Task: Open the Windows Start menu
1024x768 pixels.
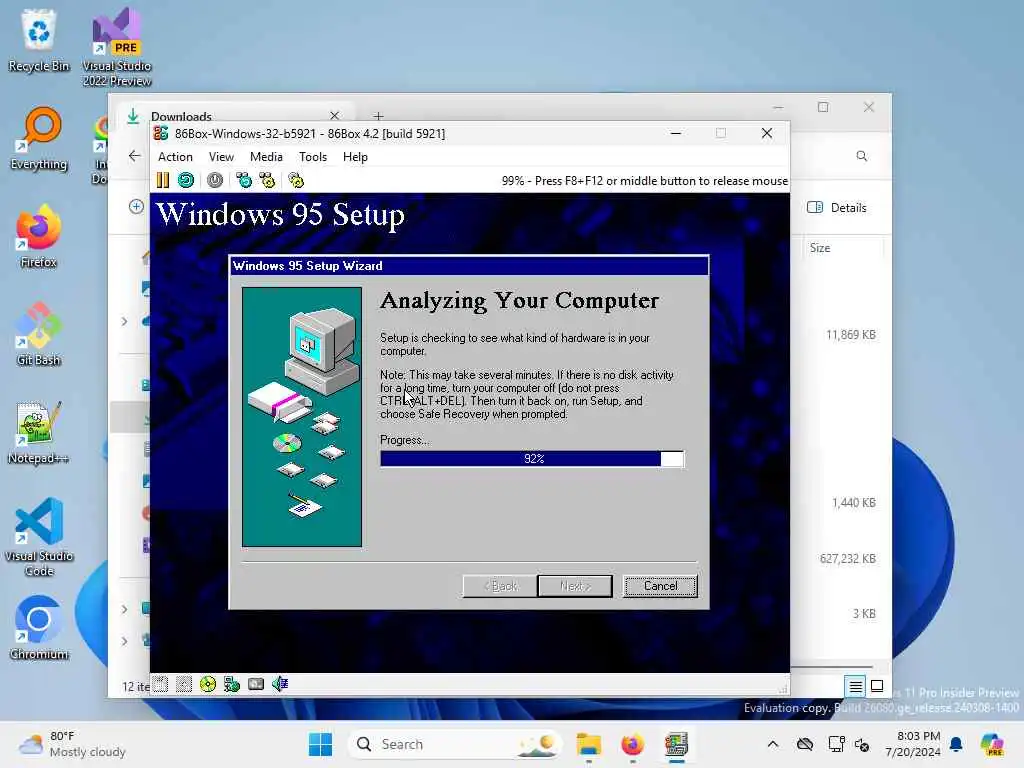Action: (320, 744)
